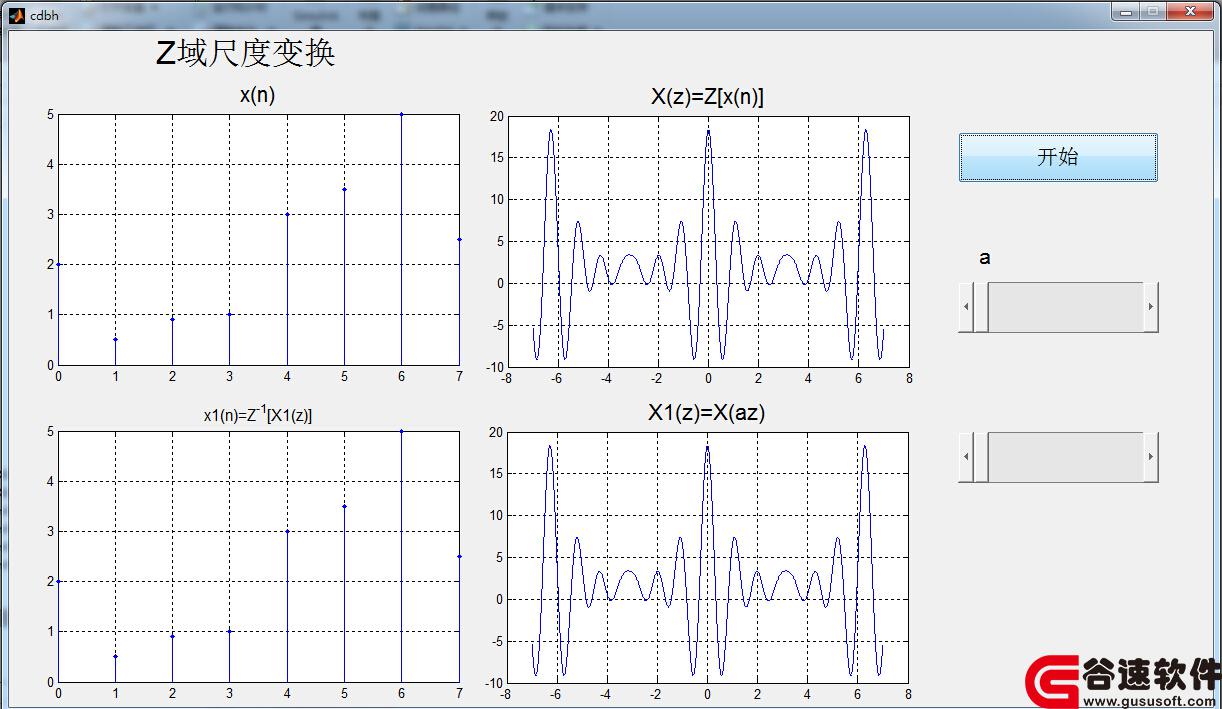Click thumb of slider a
Viewport: 1222px width, 709px height.
click(981, 307)
